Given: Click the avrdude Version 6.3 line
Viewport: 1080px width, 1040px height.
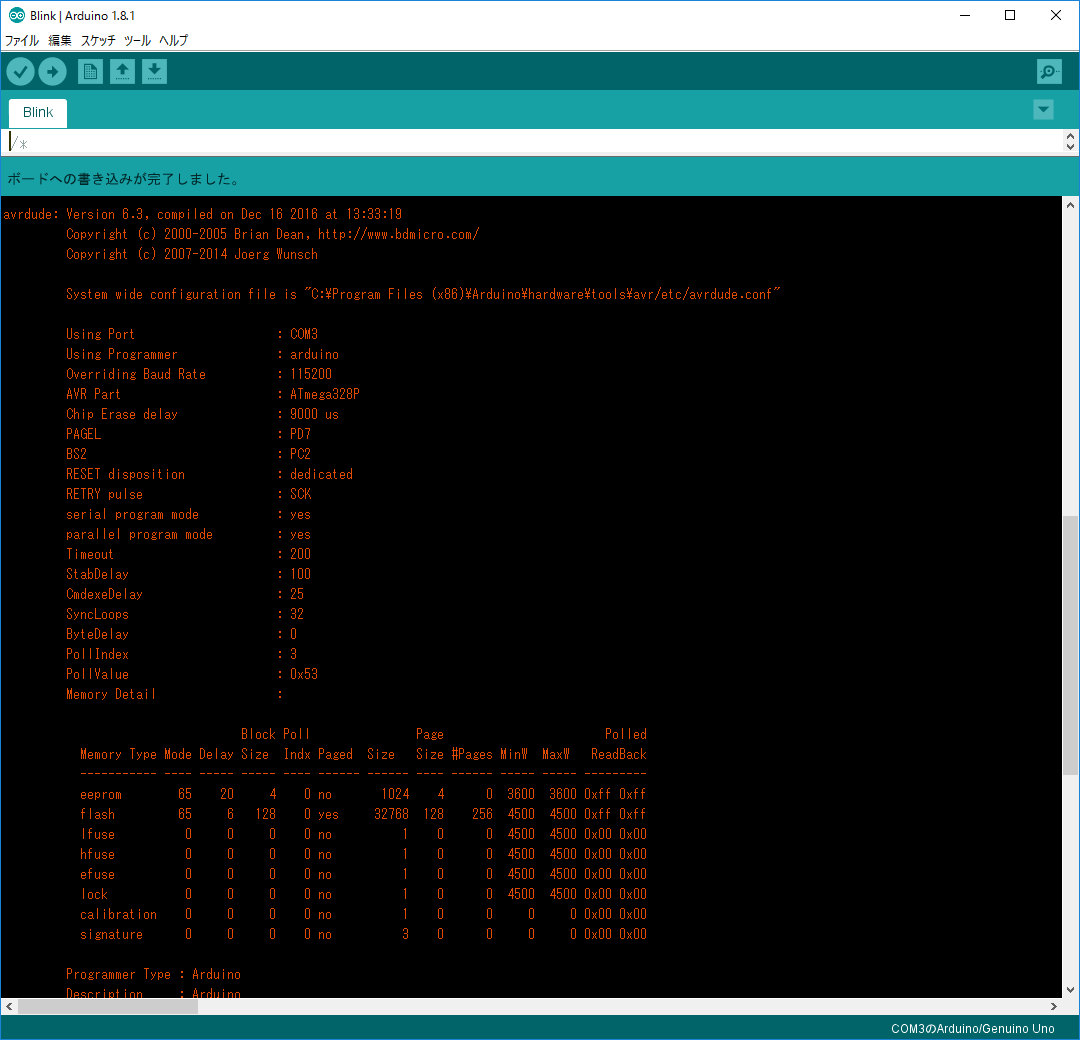Looking at the screenshot, I should [202, 214].
